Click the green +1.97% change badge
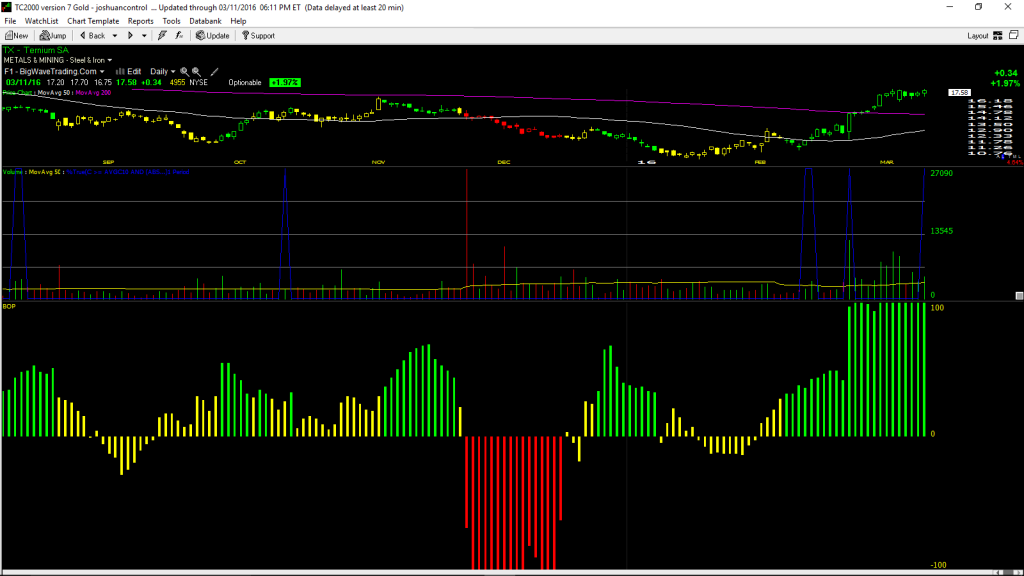Viewport: 1024px width, 576px height. 285,83
